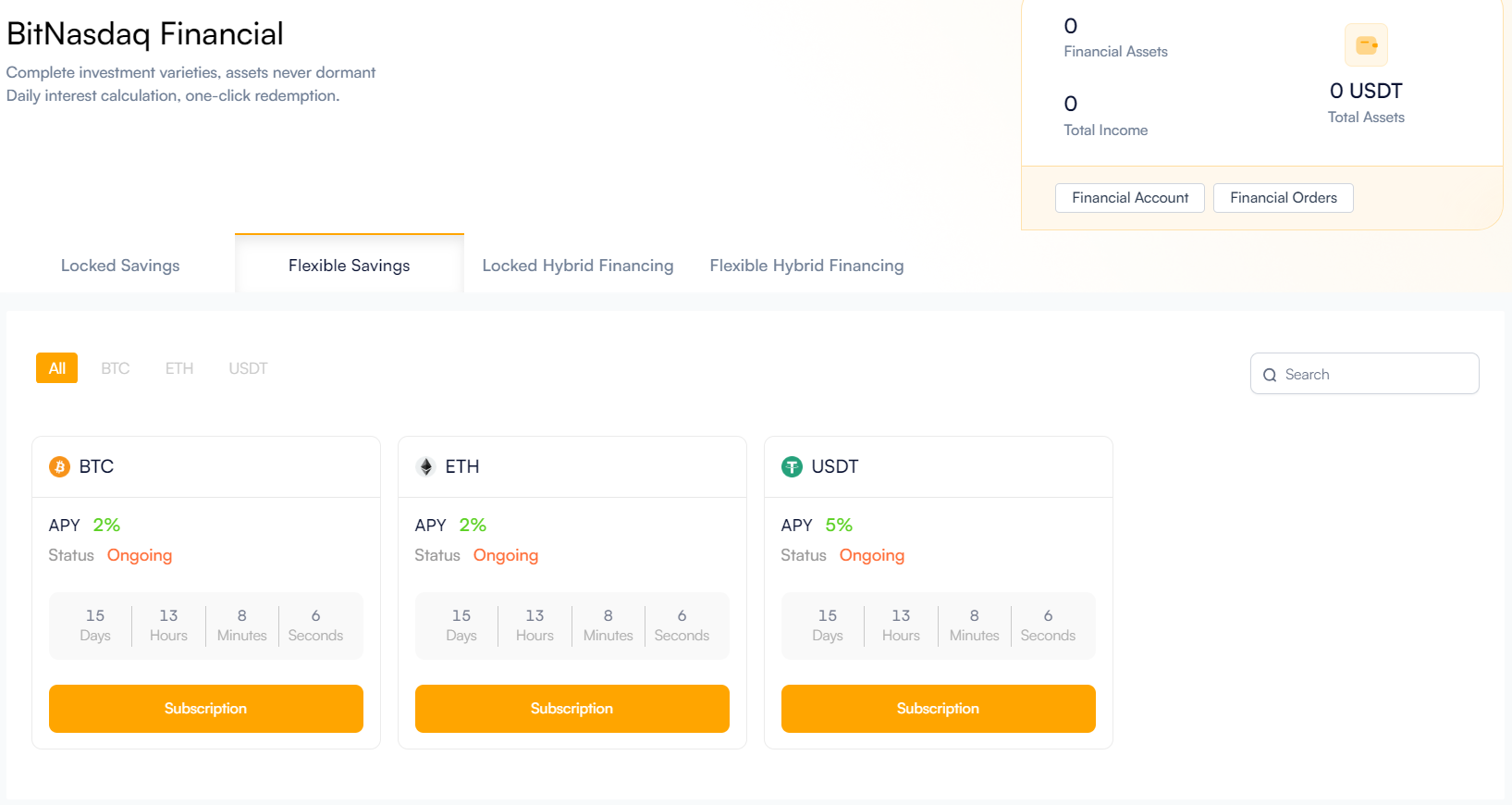The height and width of the screenshot is (805, 1512).
Task: Select the Flexible Savings tab
Action: [x=349, y=266]
